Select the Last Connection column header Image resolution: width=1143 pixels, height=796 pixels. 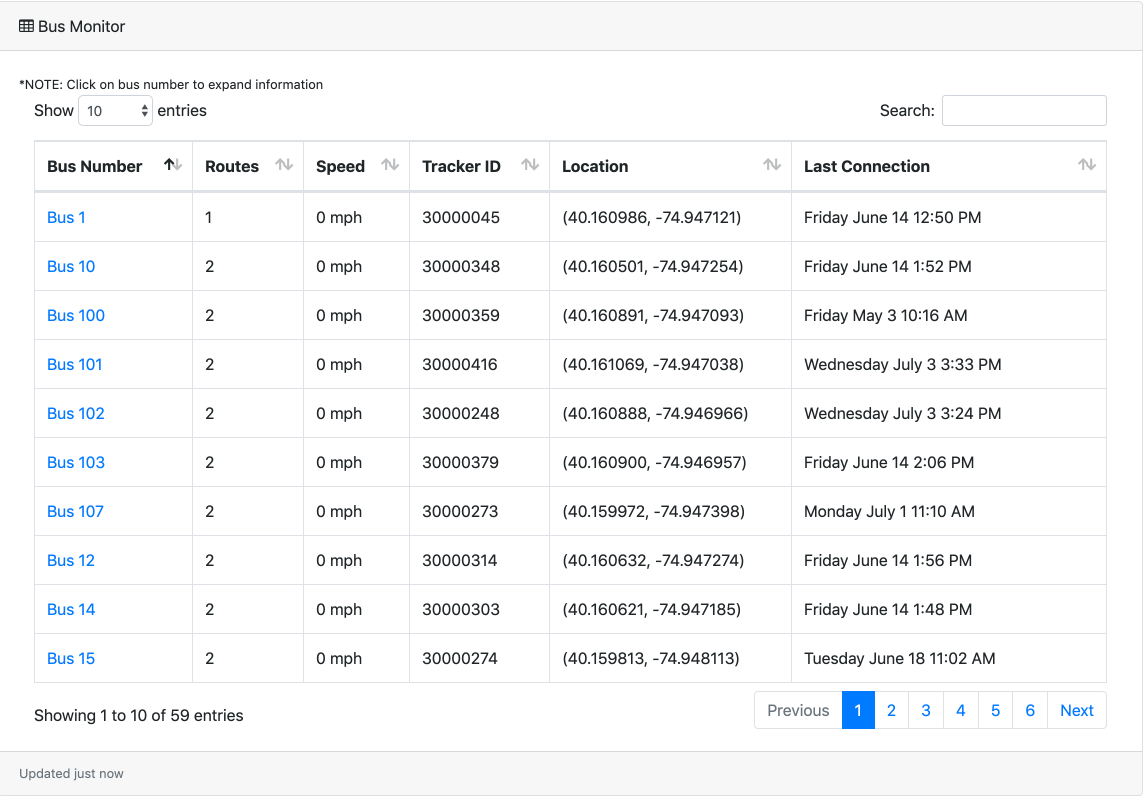[x=867, y=166]
